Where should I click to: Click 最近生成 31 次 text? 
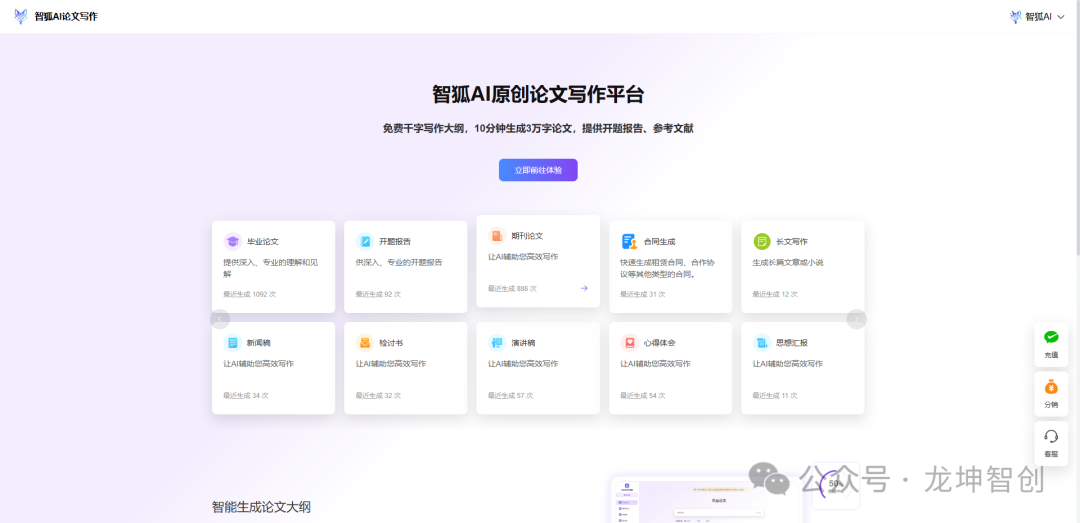tap(643, 294)
